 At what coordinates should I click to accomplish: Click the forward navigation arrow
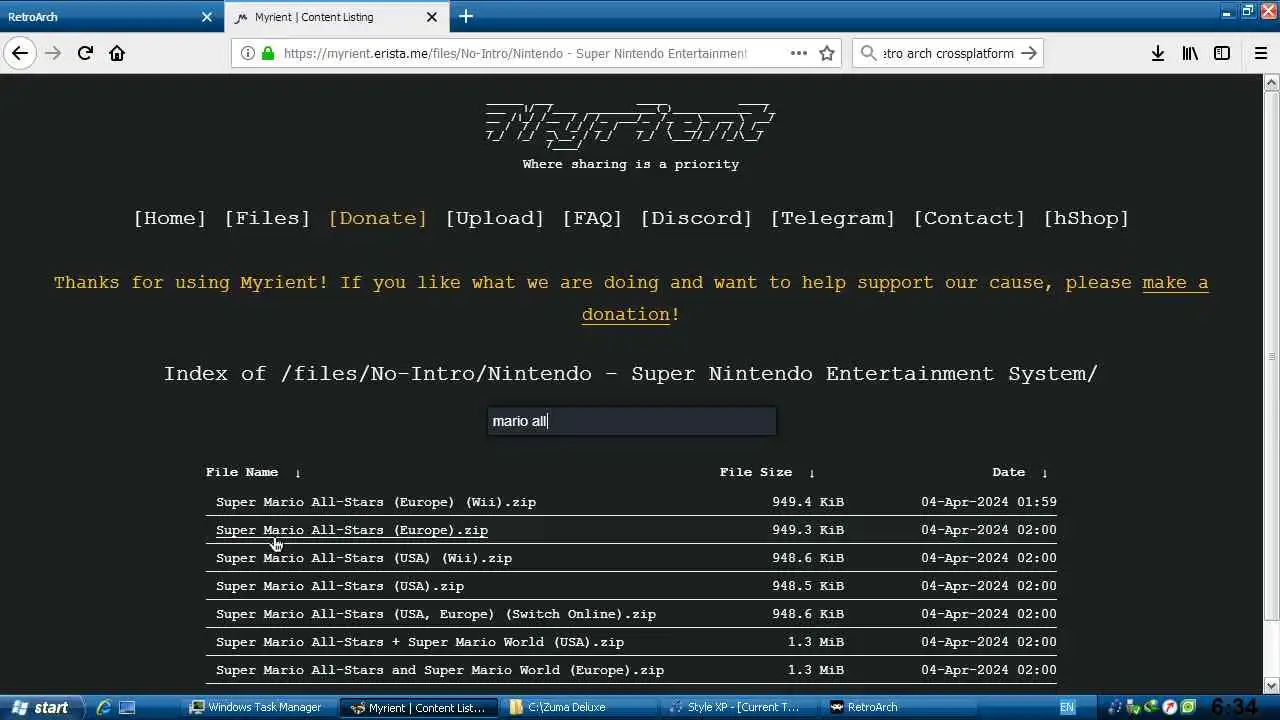tap(53, 53)
